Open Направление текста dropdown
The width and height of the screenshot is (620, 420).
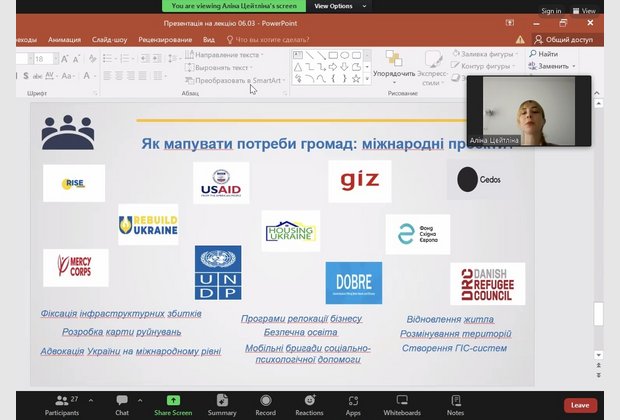tap(224, 55)
